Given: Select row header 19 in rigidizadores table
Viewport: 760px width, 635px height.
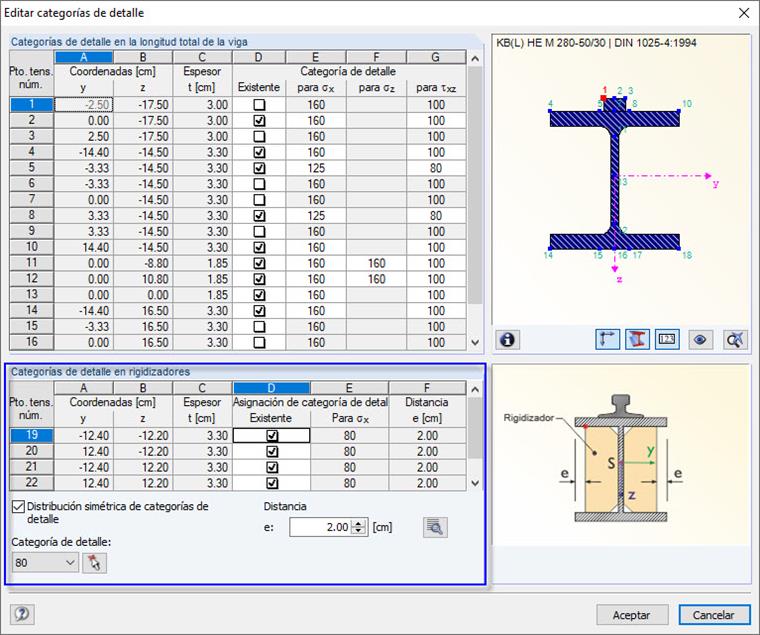Looking at the screenshot, I should (x=32, y=435).
